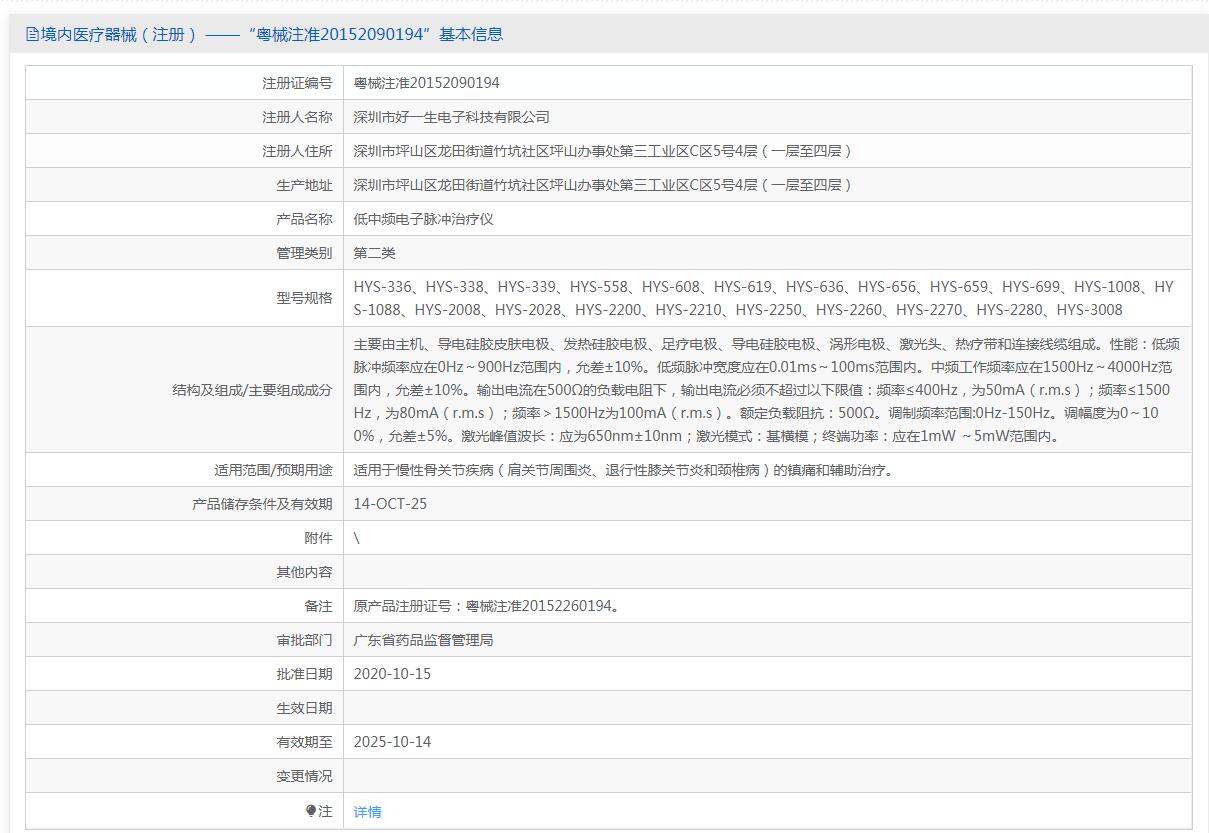Select expiry date 2025-10-14
Viewport: 1209px width, 833px height.
pos(392,742)
